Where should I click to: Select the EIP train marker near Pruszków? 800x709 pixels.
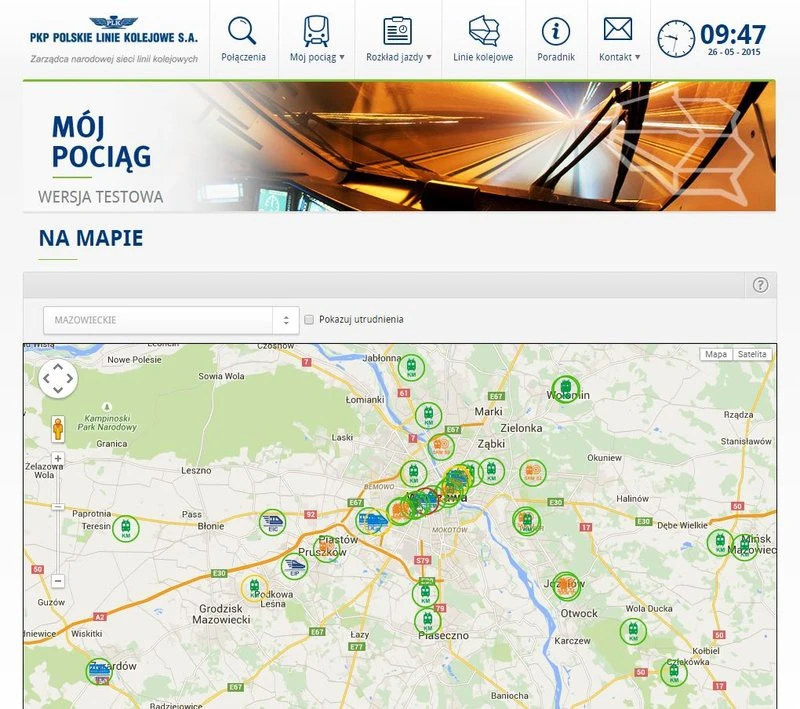[294, 566]
